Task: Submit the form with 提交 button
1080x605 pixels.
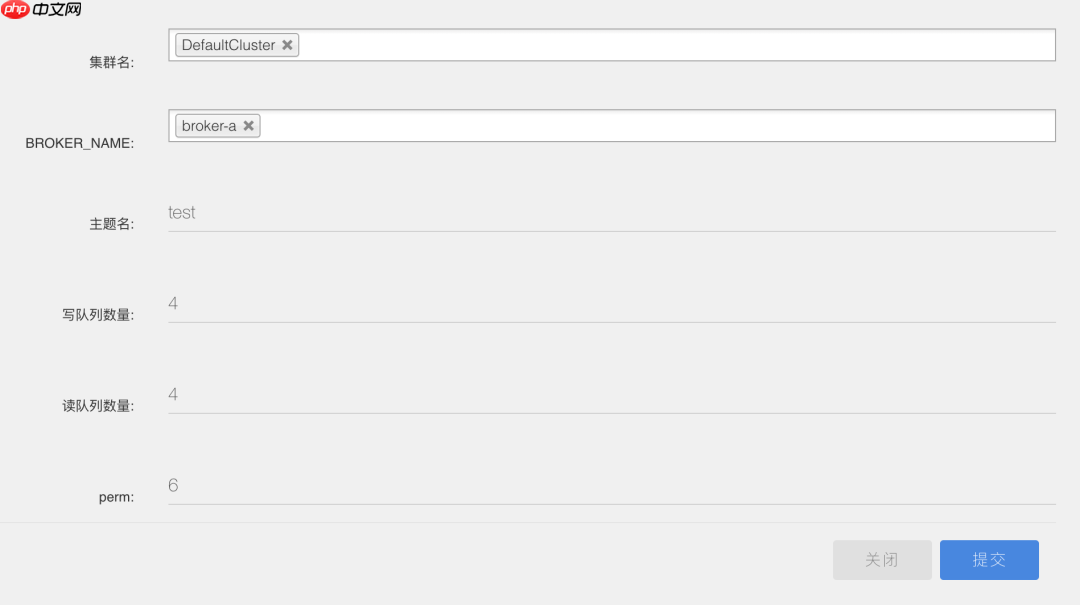Action: click(x=989, y=560)
